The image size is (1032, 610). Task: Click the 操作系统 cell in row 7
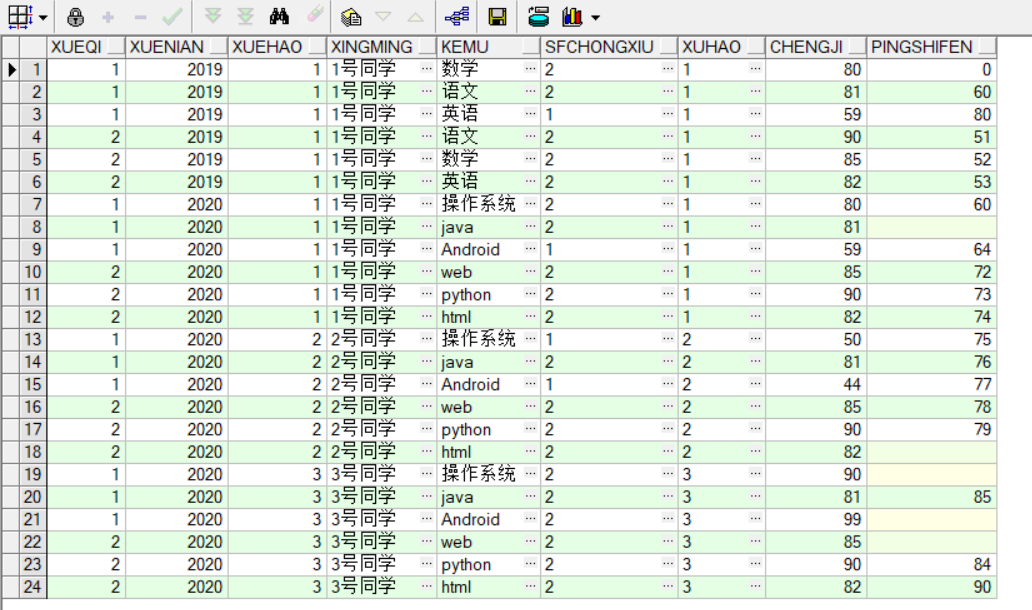pyautogui.click(x=488, y=204)
